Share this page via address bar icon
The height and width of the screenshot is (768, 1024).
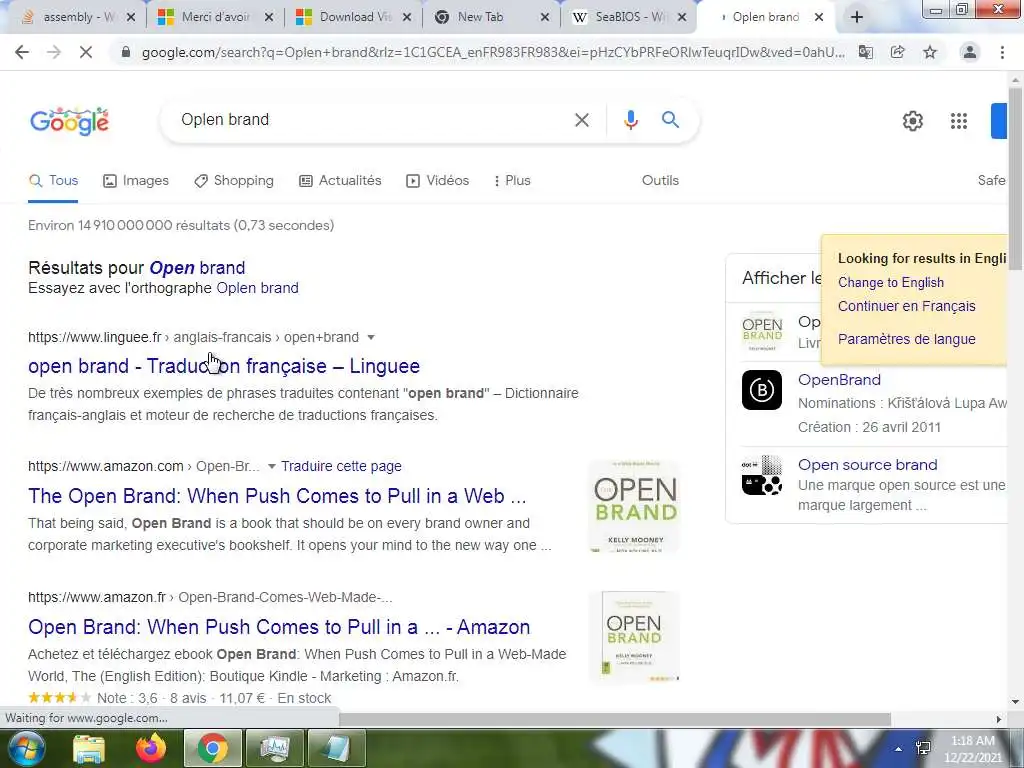[898, 52]
